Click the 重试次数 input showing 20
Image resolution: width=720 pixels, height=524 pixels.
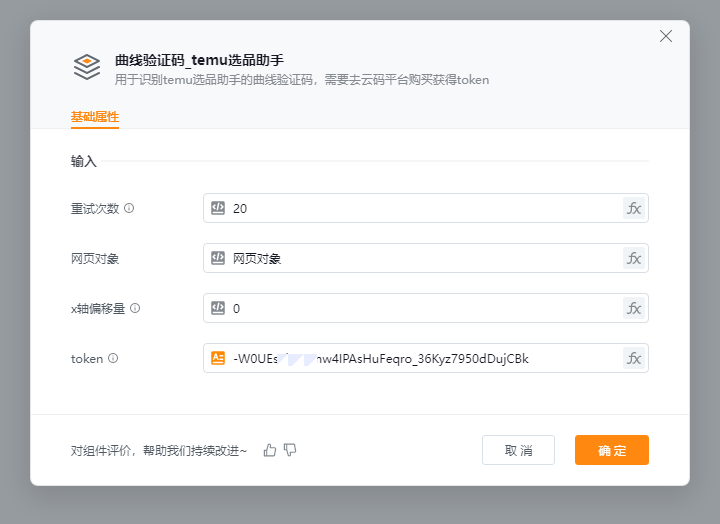pos(426,208)
